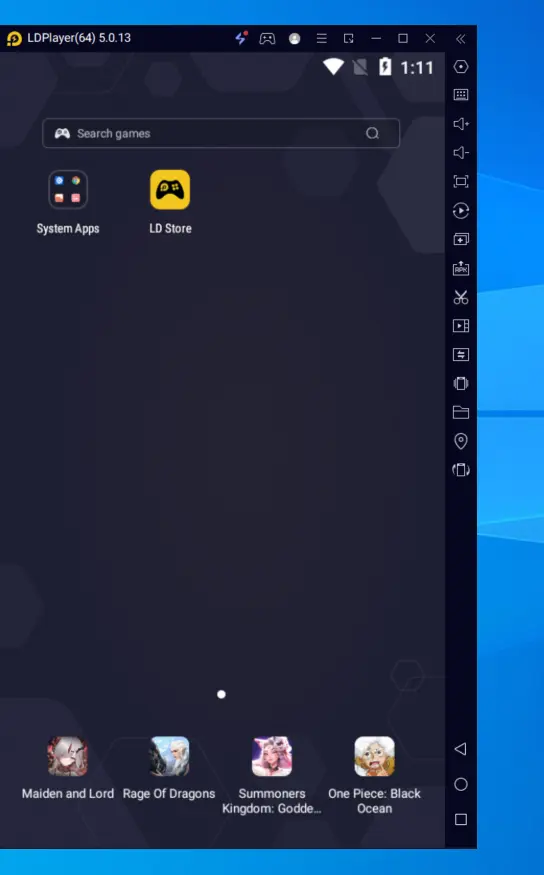The width and height of the screenshot is (544, 875).
Task: Click the volume down icon
Action: tap(461, 152)
